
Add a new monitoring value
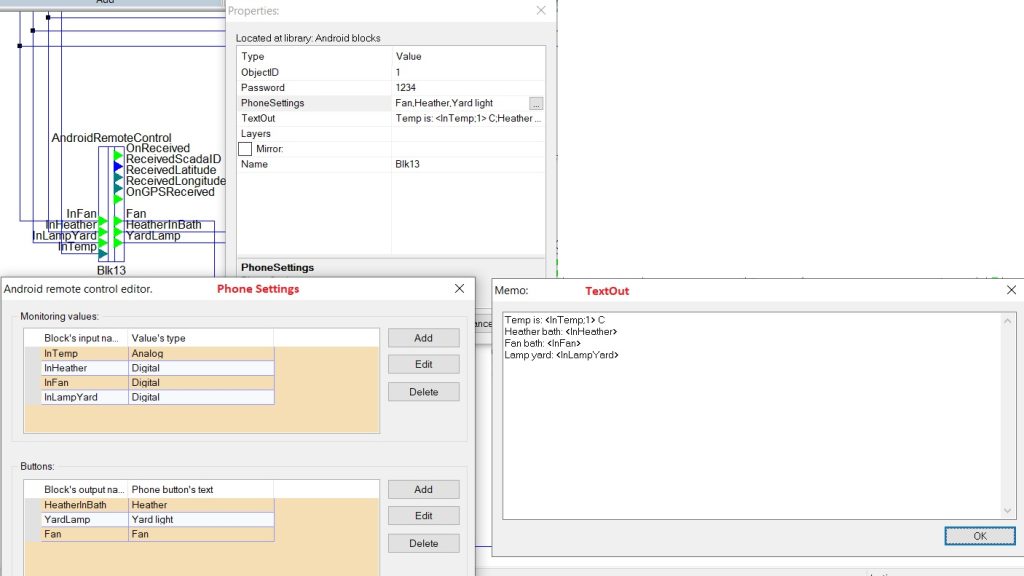pyautogui.click(x=423, y=338)
